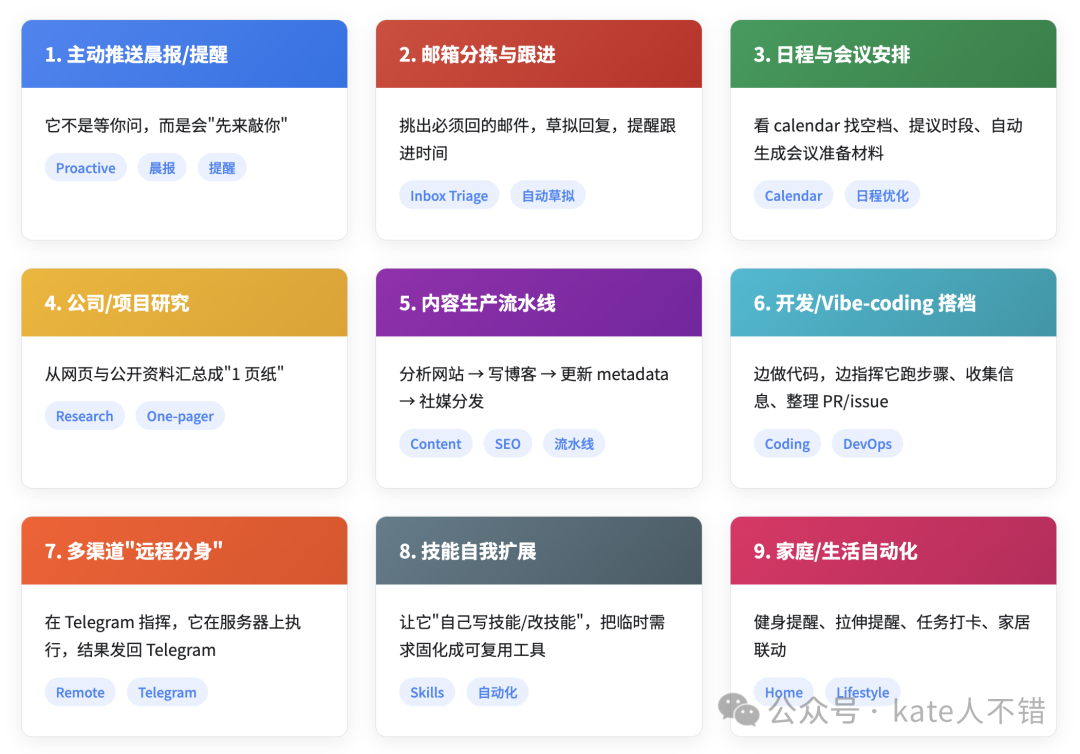Click the 日程优化 tag
The image size is (1080, 754).
pyautogui.click(x=882, y=196)
